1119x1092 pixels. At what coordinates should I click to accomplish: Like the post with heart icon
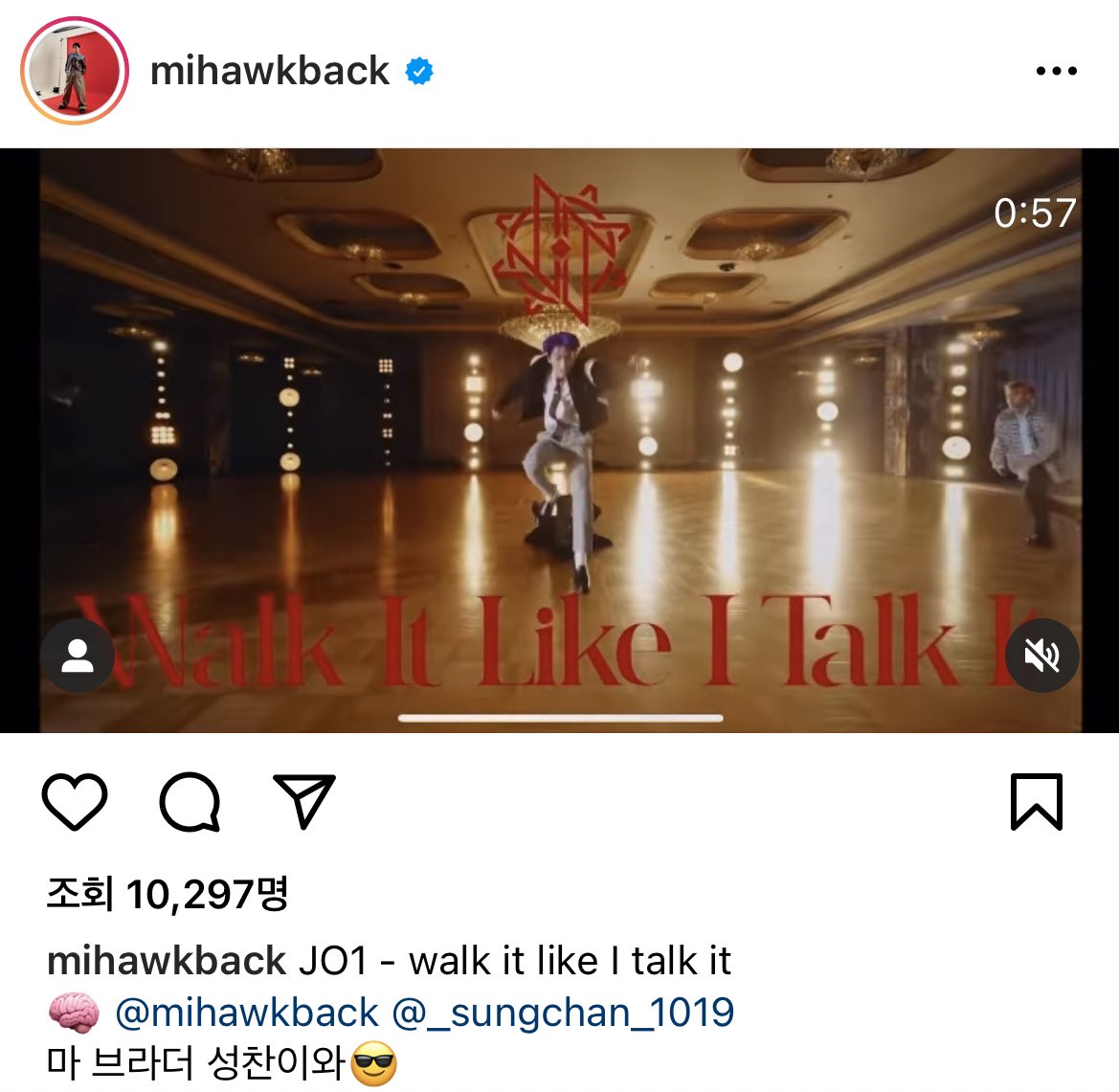pos(75,801)
